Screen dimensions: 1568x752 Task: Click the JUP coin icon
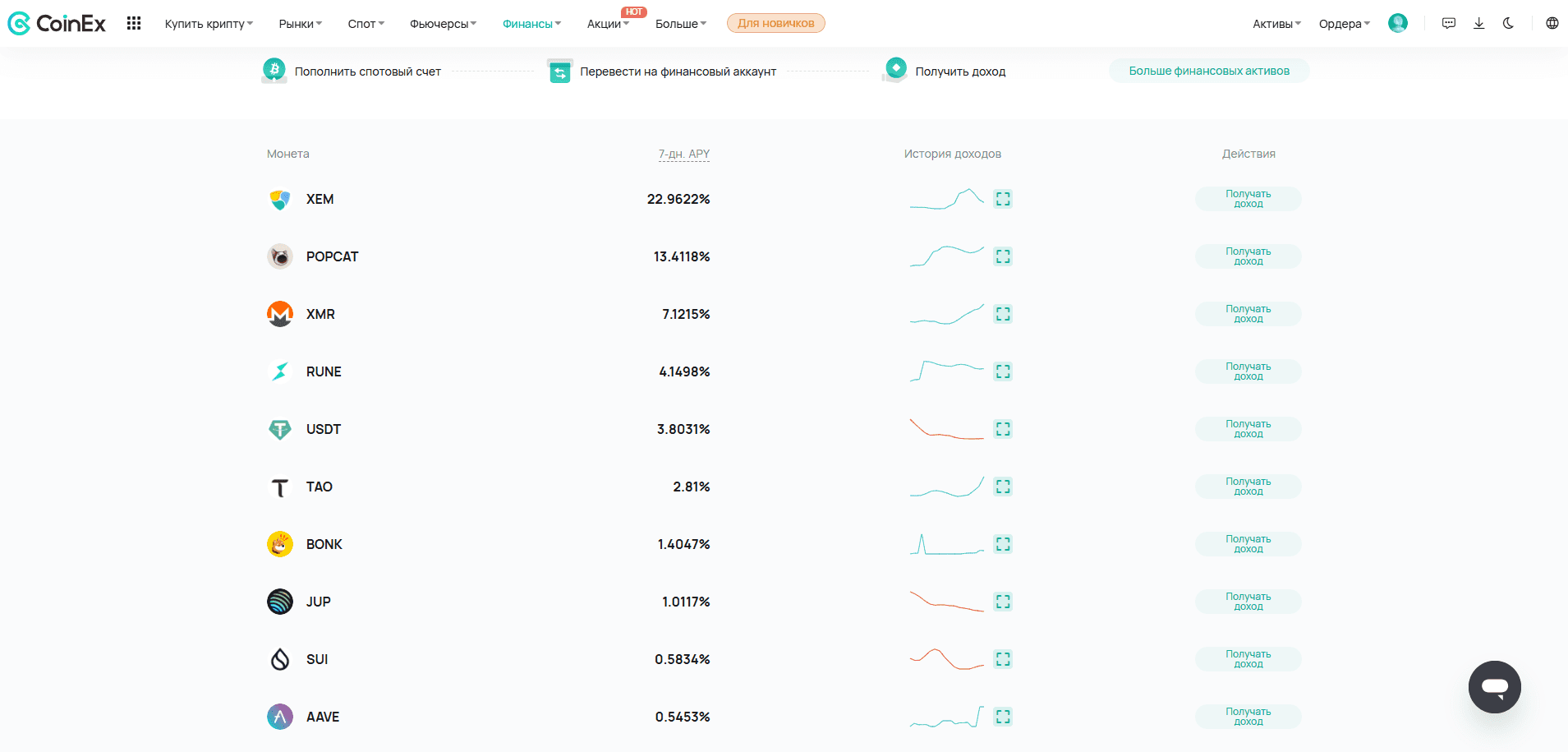[x=280, y=602]
